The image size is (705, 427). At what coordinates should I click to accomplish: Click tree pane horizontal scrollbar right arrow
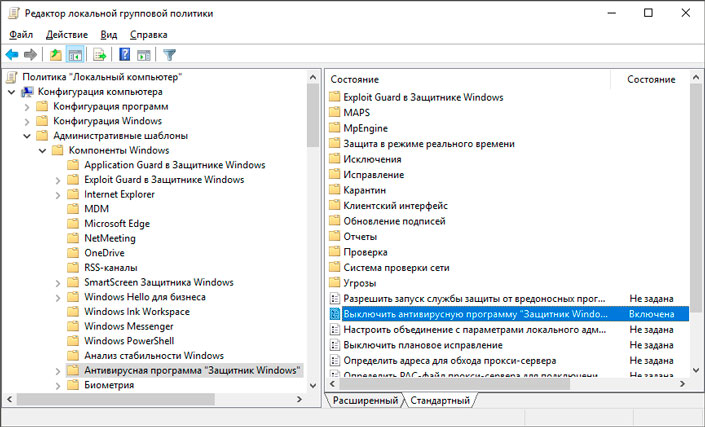tap(299, 399)
